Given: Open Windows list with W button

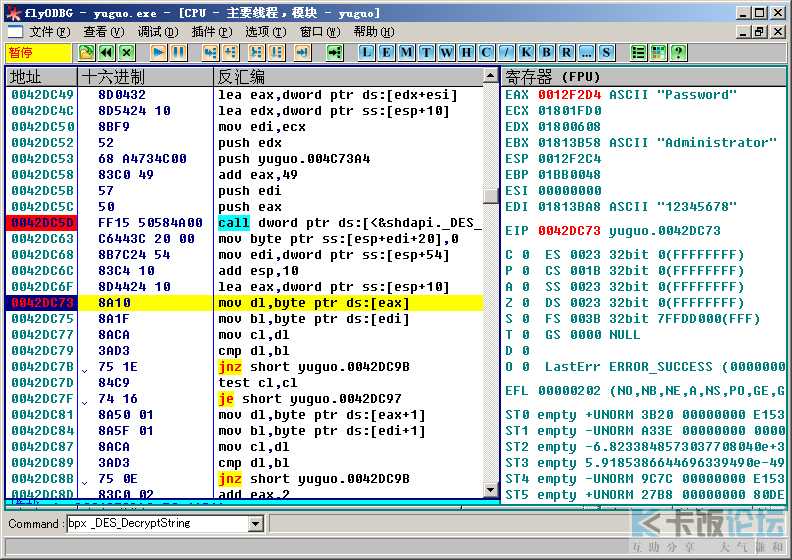Looking at the screenshot, I should (446, 53).
